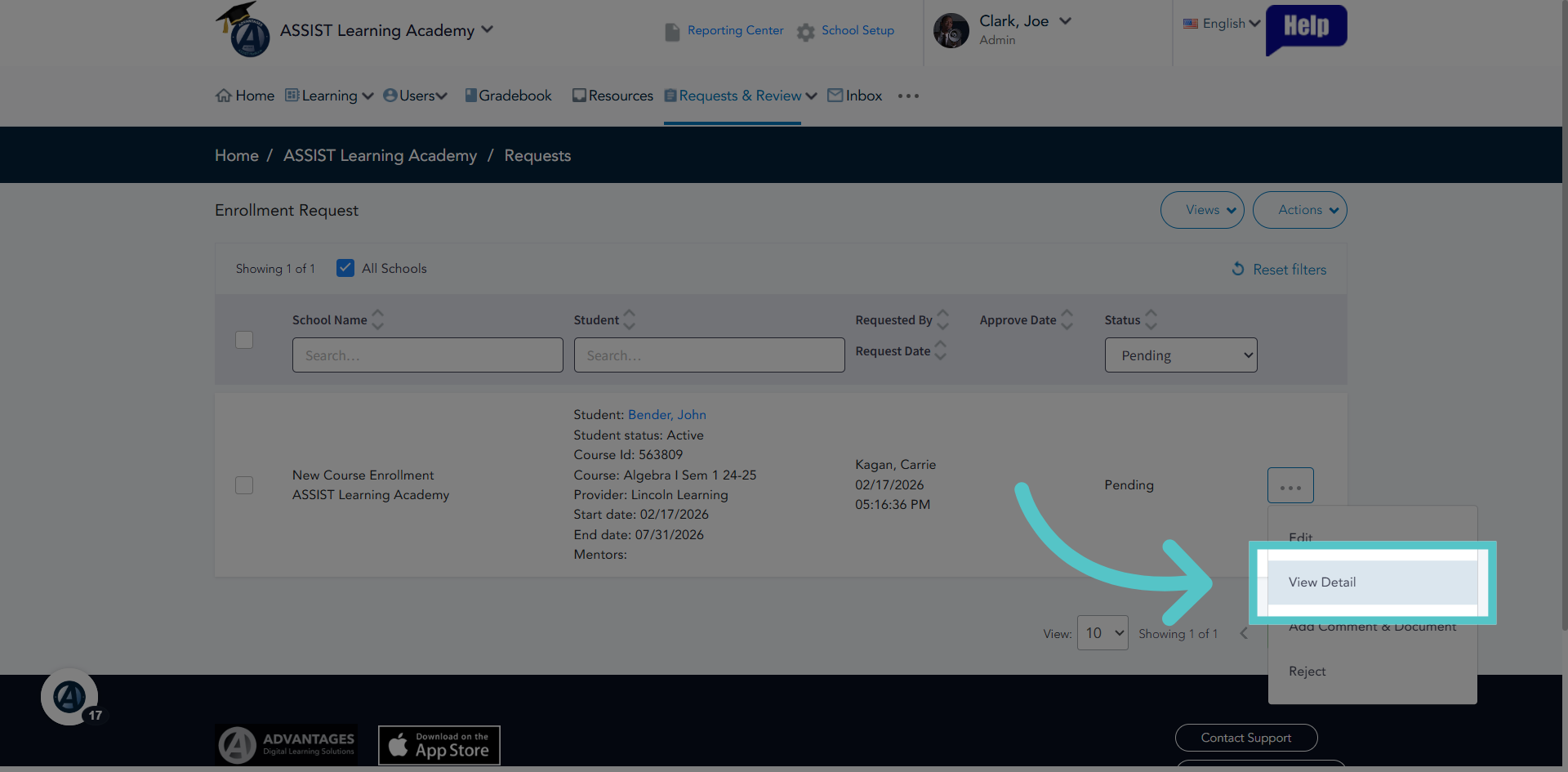The image size is (1568, 772).
Task: Click the Download on App Store badge
Action: point(439,745)
